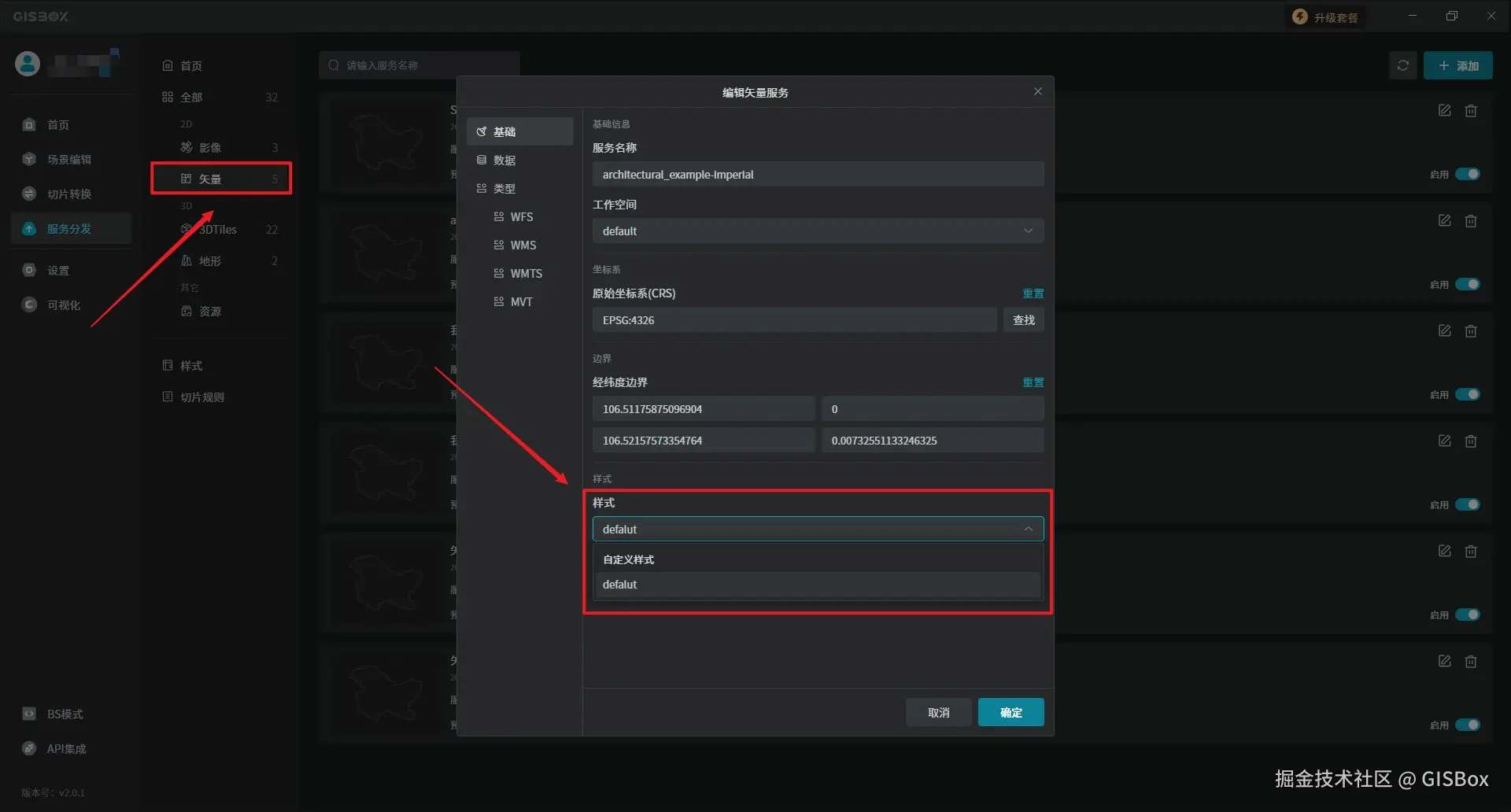Delete the first service card

pyautogui.click(x=1470, y=110)
